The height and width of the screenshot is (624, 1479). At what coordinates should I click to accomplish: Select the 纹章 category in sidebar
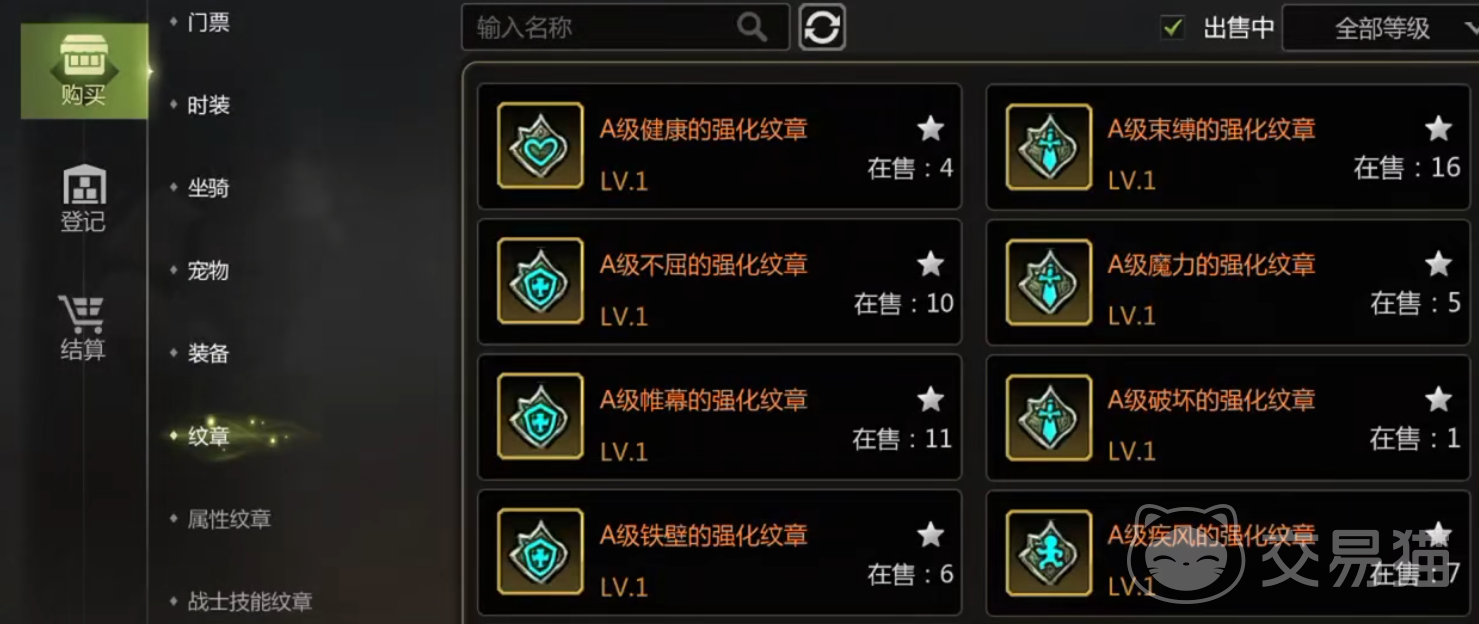click(209, 436)
